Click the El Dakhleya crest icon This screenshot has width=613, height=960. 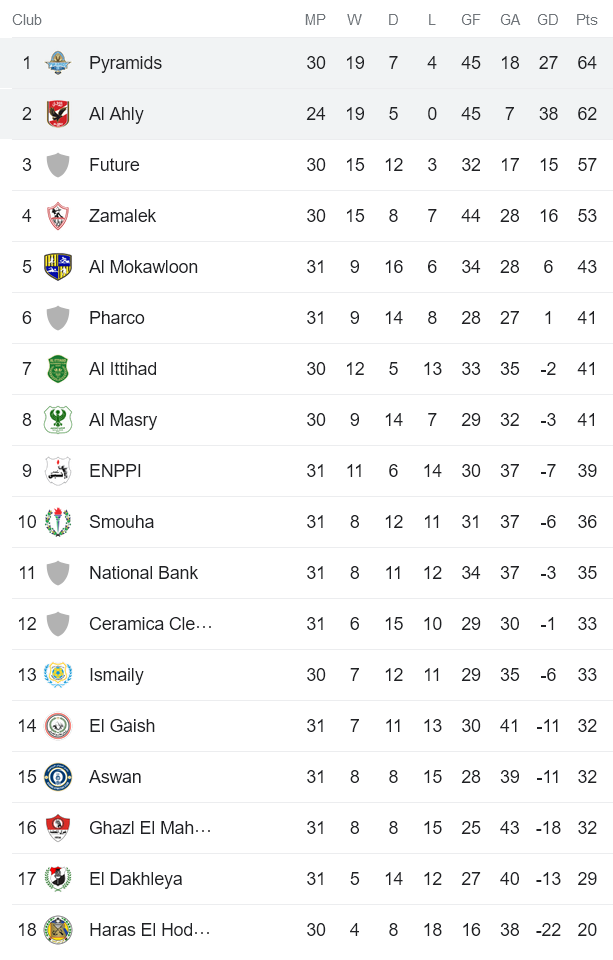pos(58,879)
